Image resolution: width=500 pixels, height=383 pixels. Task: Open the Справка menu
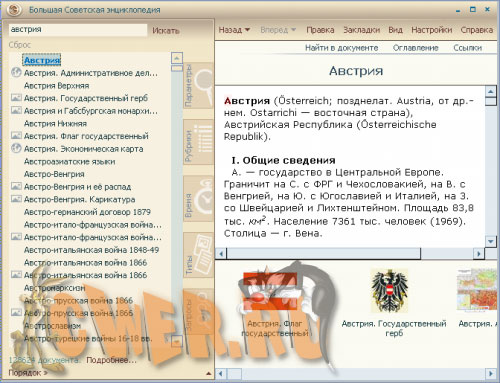(x=477, y=30)
